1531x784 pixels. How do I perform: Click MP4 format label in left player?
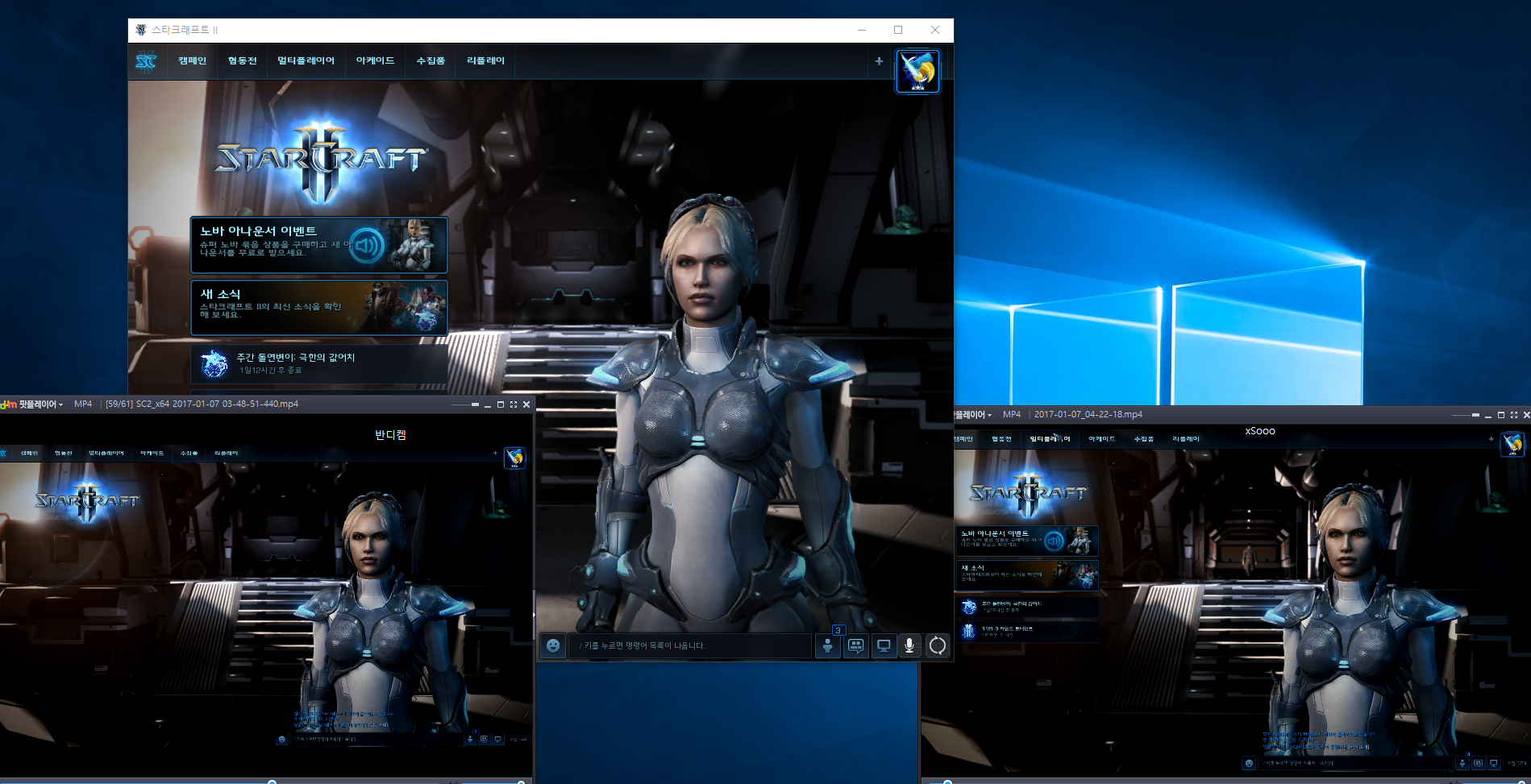(x=83, y=404)
